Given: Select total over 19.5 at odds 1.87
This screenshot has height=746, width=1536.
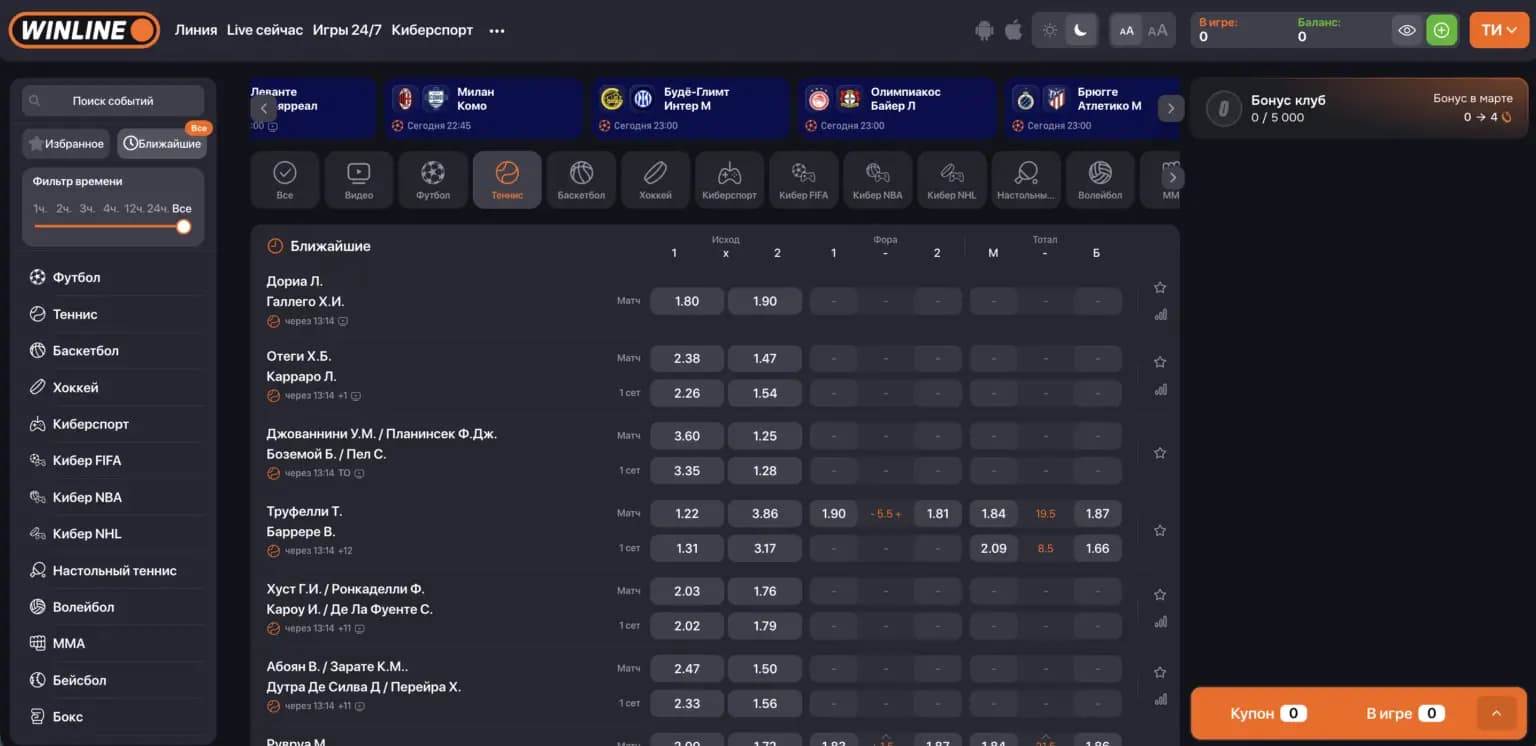Looking at the screenshot, I should [x=1098, y=513].
